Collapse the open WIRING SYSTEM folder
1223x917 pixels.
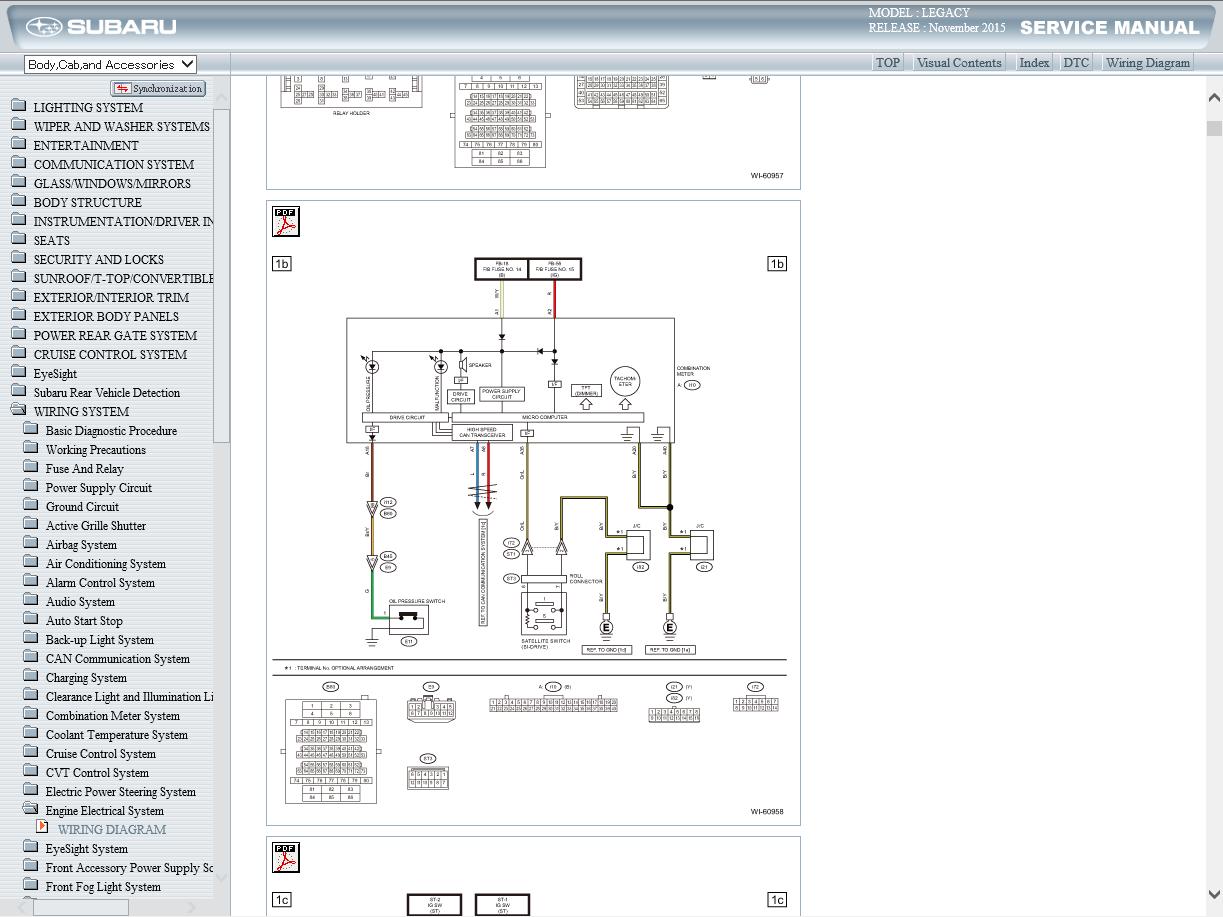pos(19,410)
